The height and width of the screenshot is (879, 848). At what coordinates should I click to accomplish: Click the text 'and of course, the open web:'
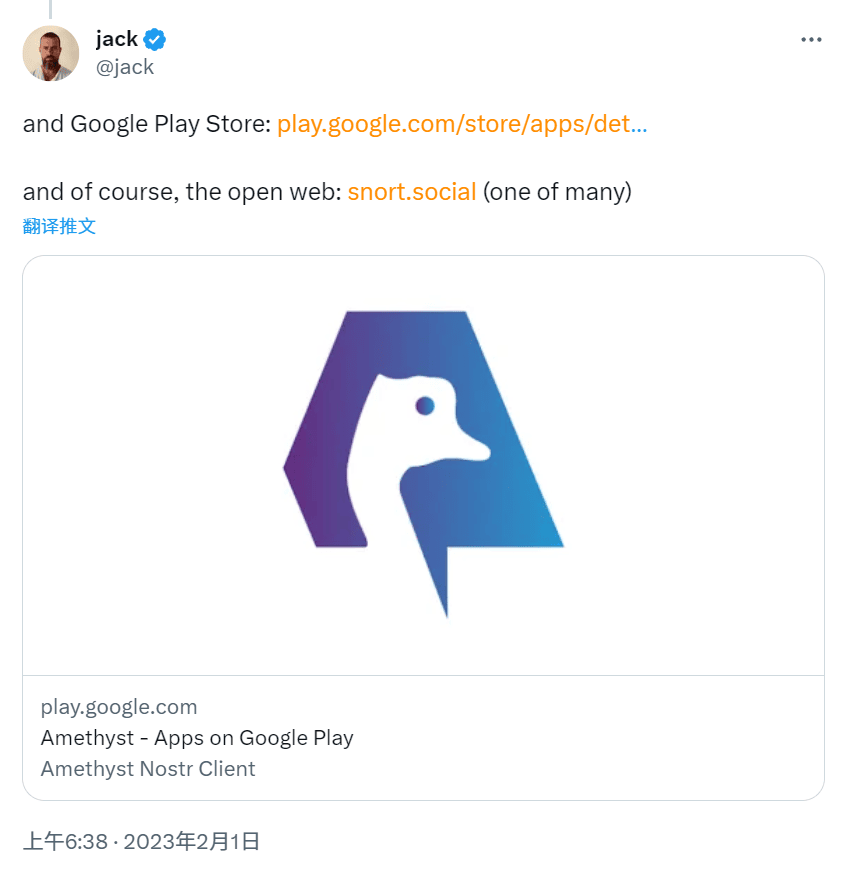tap(182, 192)
